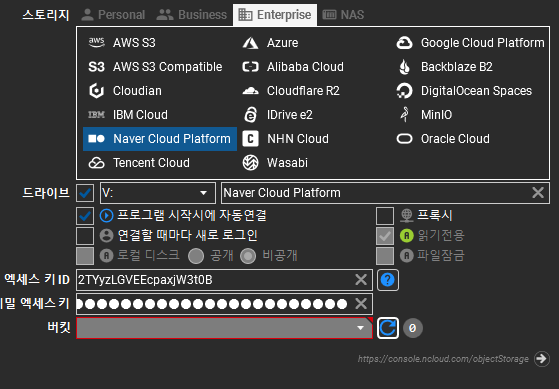Select the 비공개 radio button
The image size is (559, 389).
[248, 256]
